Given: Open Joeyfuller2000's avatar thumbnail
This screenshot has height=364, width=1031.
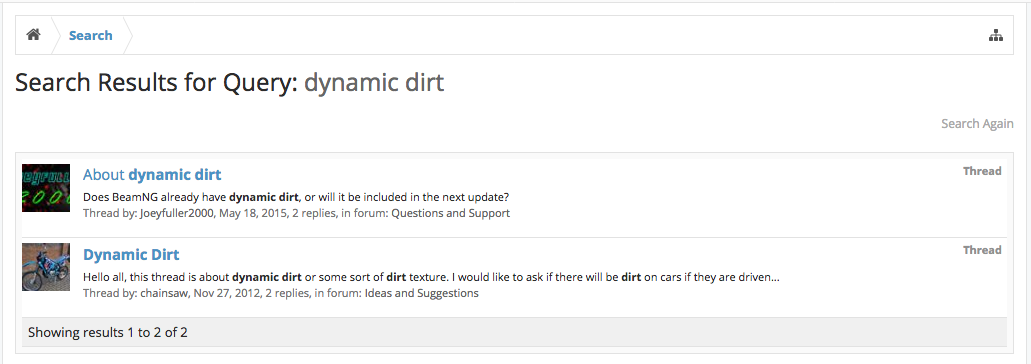Looking at the screenshot, I should point(46,188).
